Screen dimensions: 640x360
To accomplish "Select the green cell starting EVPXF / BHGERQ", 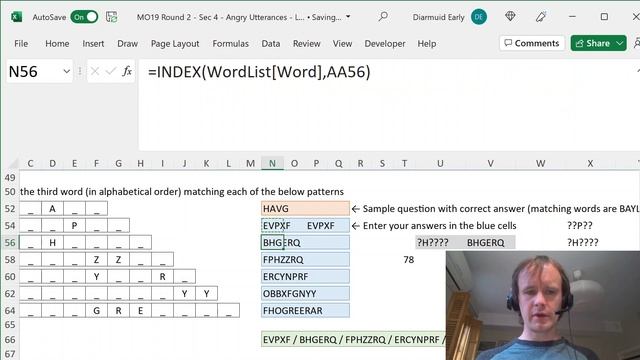I will (x=353, y=339).
